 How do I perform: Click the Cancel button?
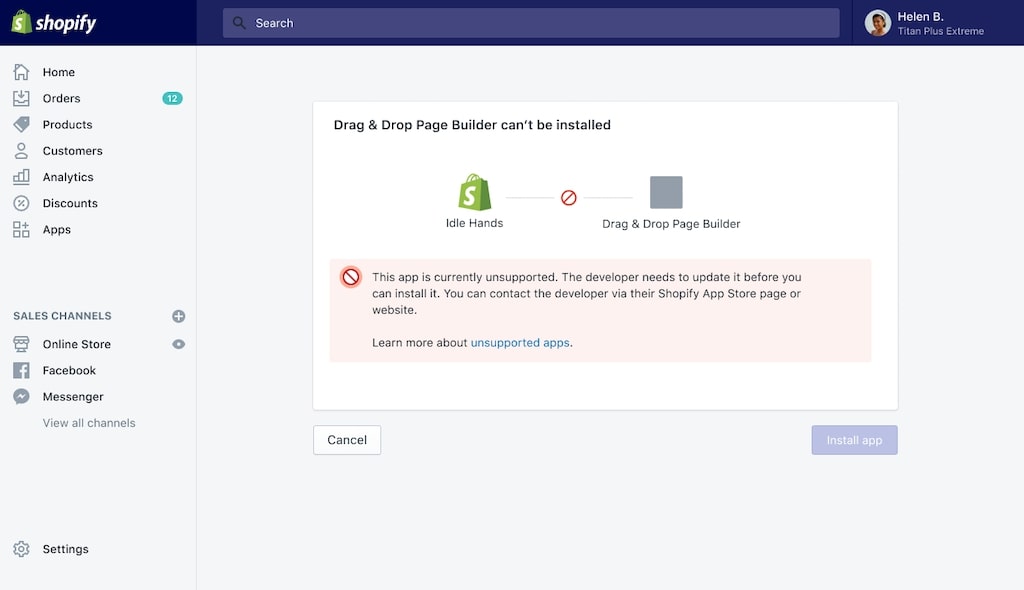(347, 440)
